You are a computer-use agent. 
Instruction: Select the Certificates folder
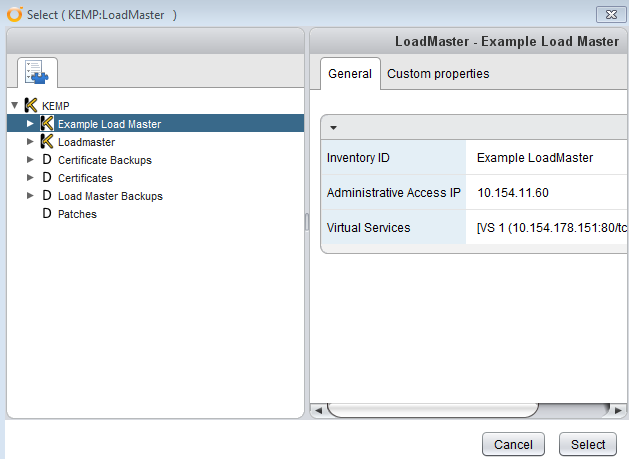[x=85, y=178]
